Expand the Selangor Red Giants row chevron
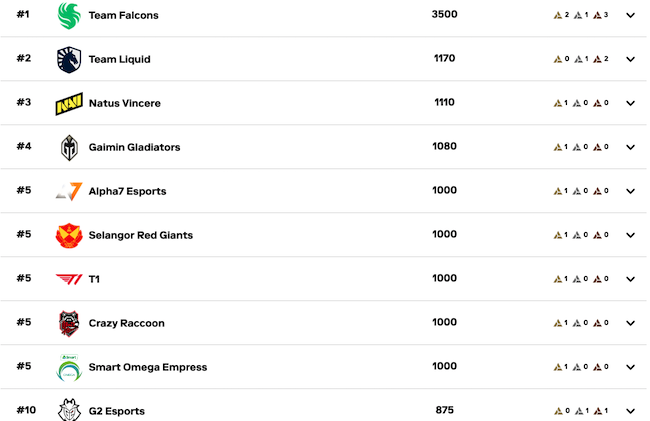 pos(630,236)
